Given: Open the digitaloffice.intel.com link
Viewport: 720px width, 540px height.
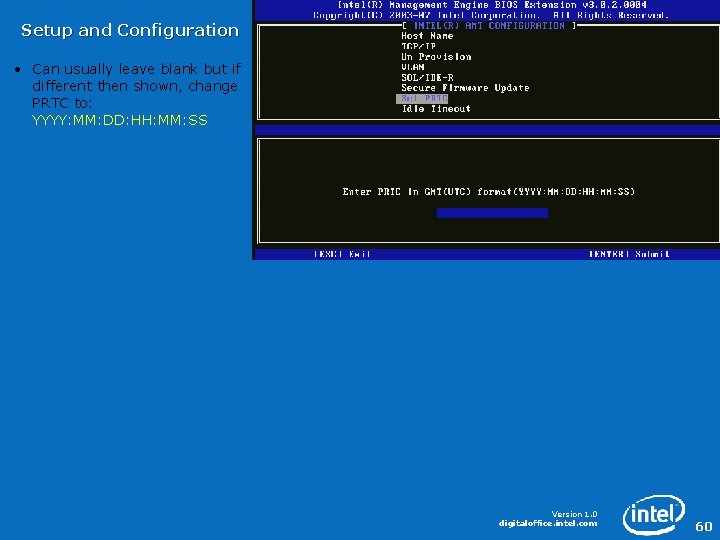Looking at the screenshot, I should click(548, 523).
